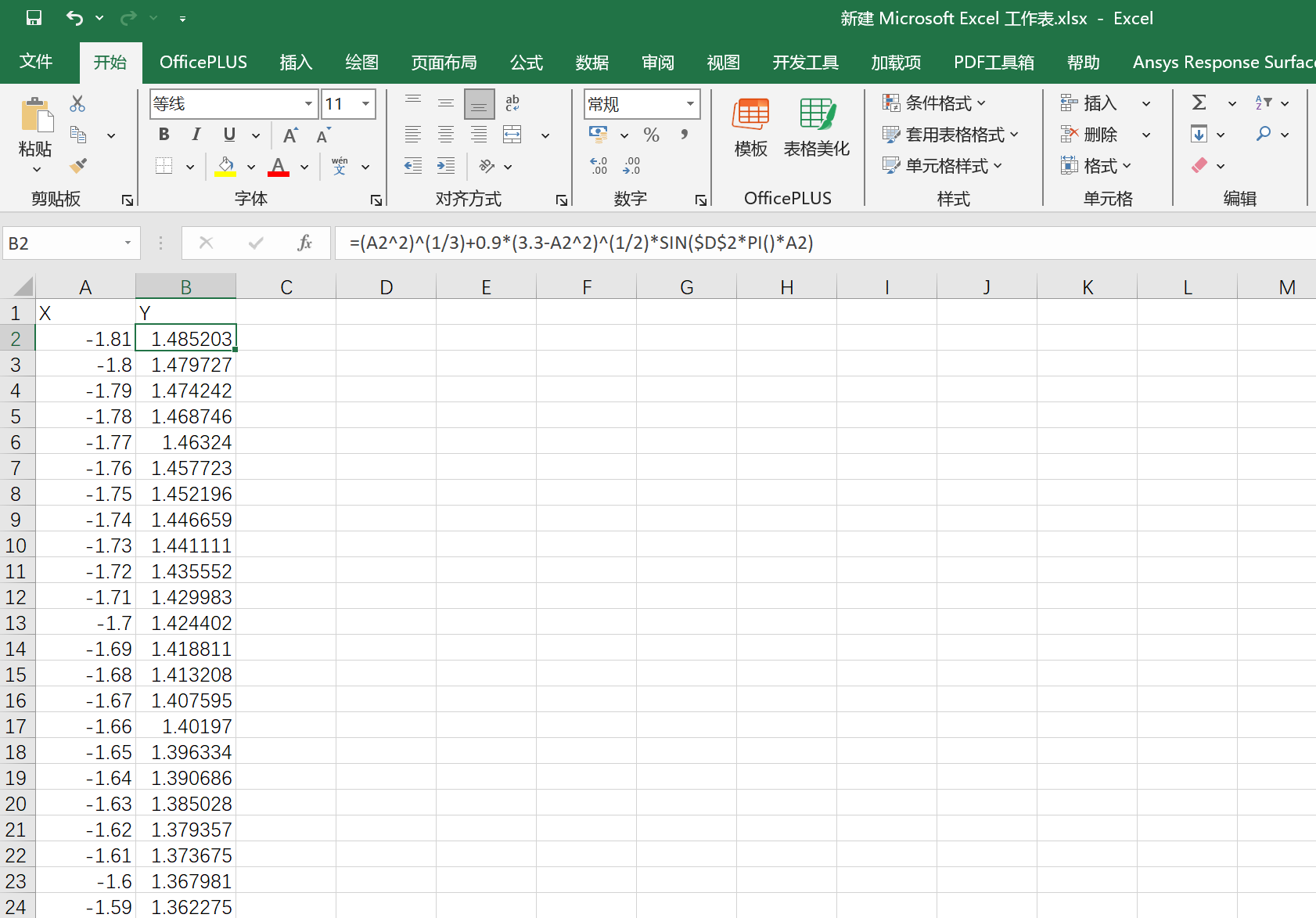Toggle Underline formatting

pyautogui.click(x=229, y=135)
